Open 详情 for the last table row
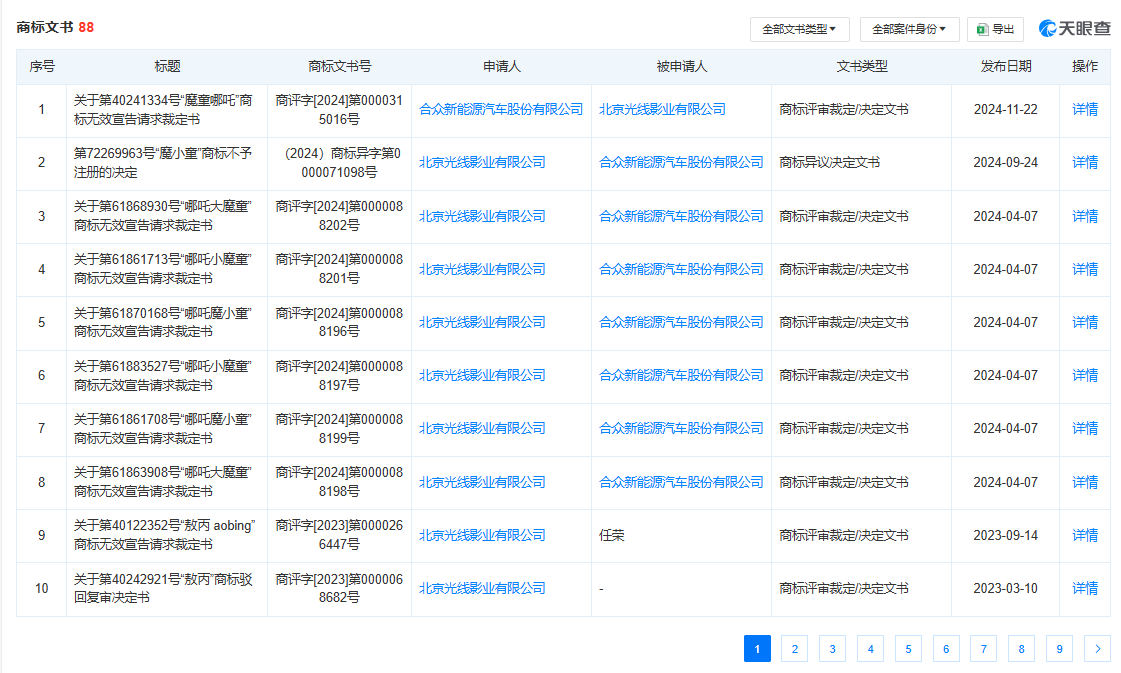Screen dimensions: 1121x673 click(x=1084, y=588)
